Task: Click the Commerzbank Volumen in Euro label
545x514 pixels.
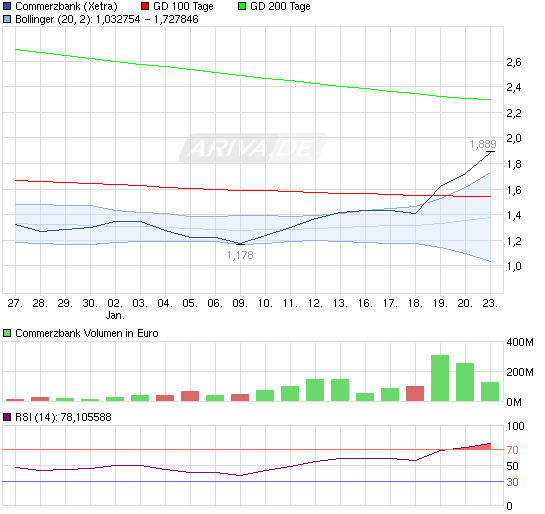Action: coord(87,333)
